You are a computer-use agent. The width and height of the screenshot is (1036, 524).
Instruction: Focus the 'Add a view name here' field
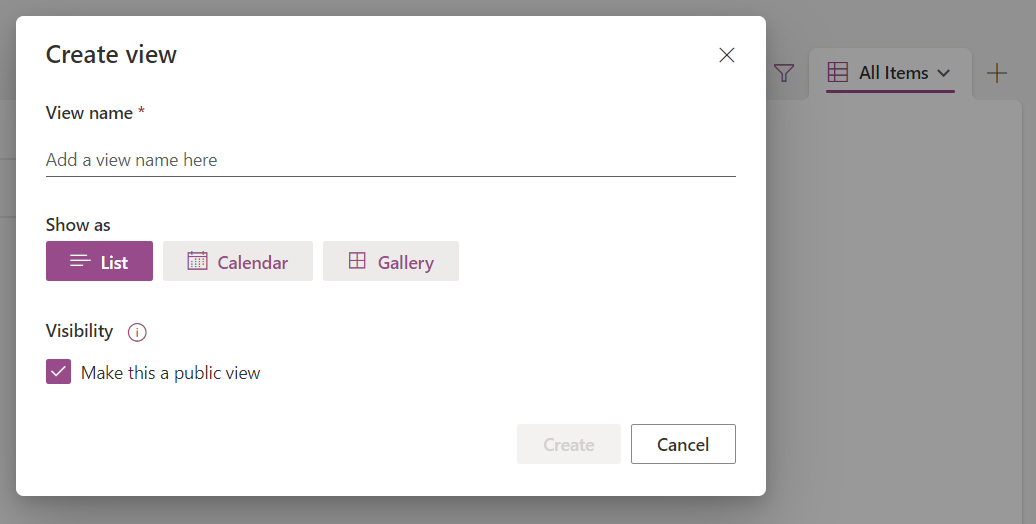click(x=390, y=160)
